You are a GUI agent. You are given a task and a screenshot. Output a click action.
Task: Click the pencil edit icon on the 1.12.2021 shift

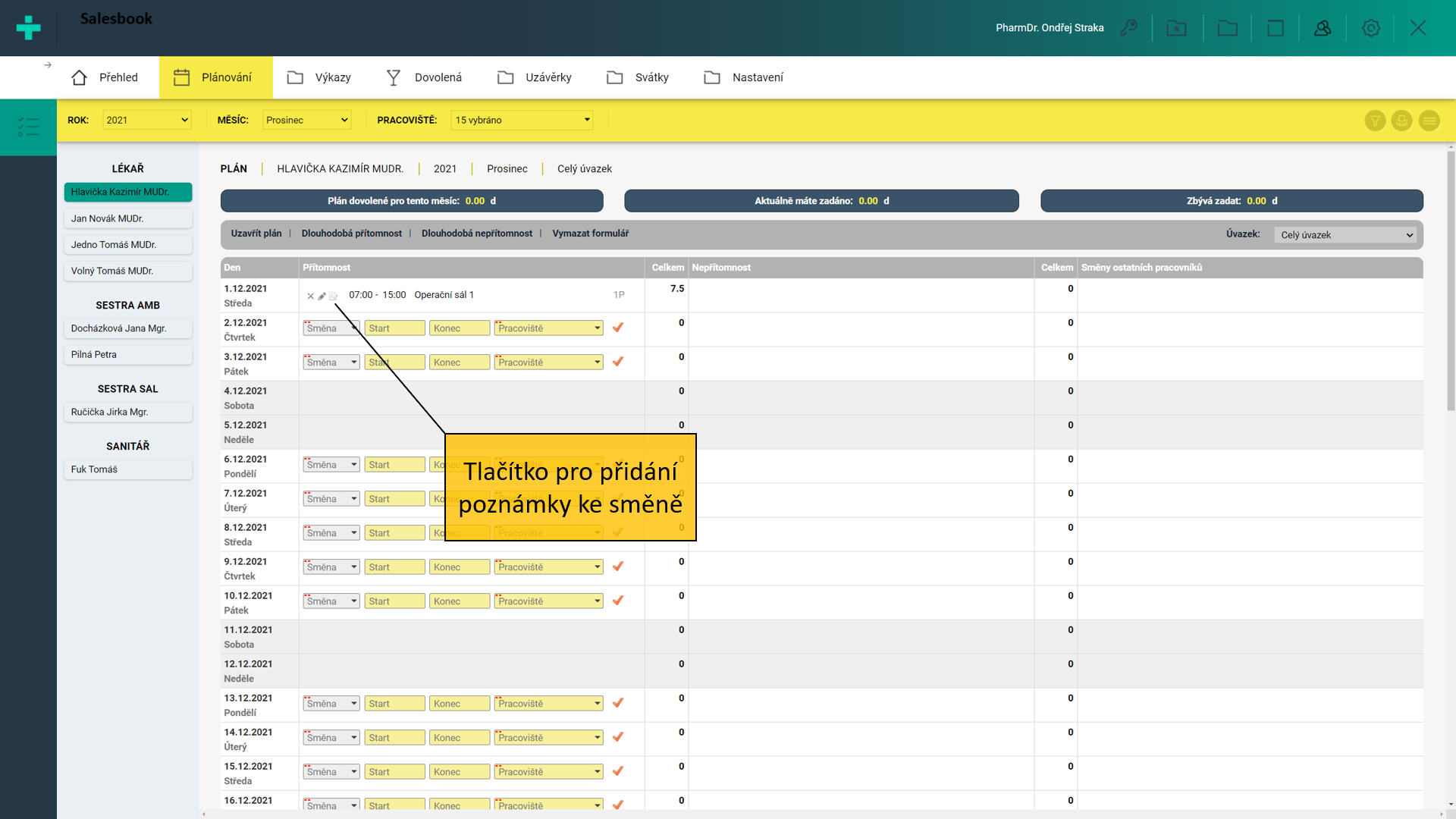coord(322,296)
